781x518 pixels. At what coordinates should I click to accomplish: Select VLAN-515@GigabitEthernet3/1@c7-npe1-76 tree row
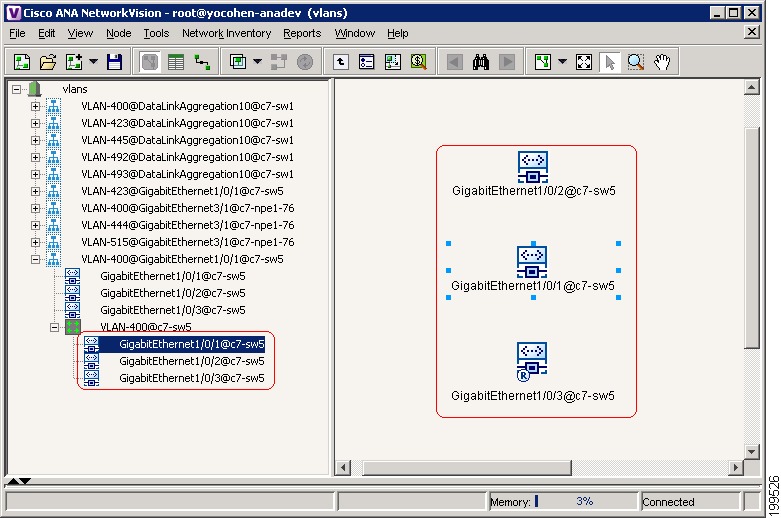(188, 242)
